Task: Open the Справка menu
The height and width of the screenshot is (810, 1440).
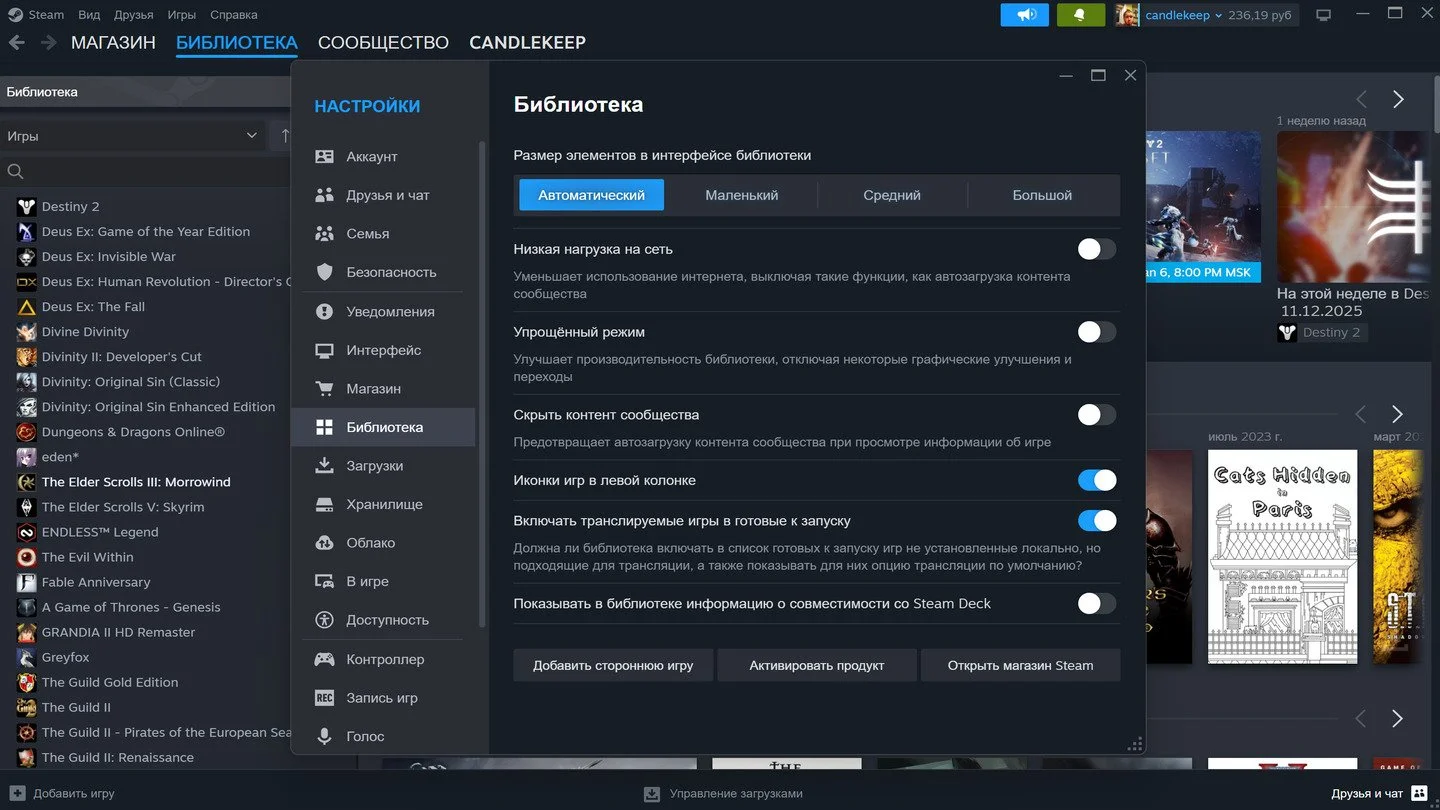Action: coord(234,15)
